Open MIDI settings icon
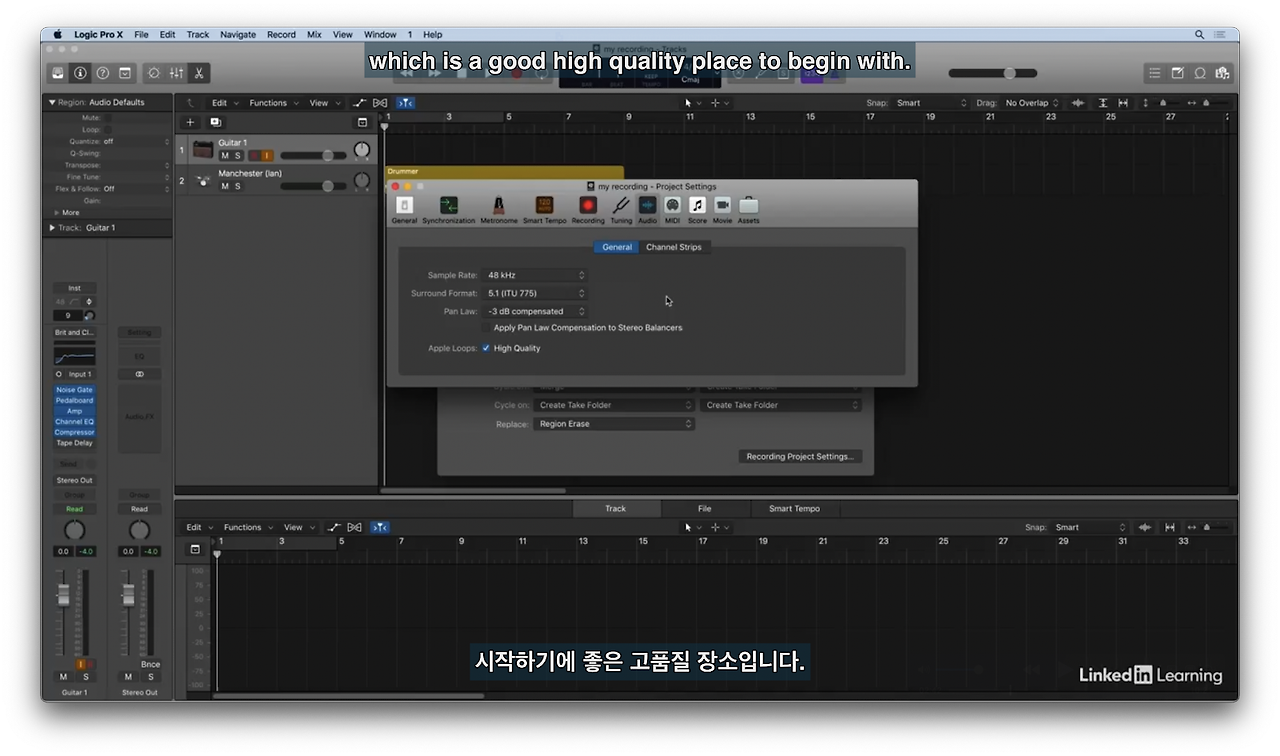The image size is (1280, 756). tap(672, 209)
